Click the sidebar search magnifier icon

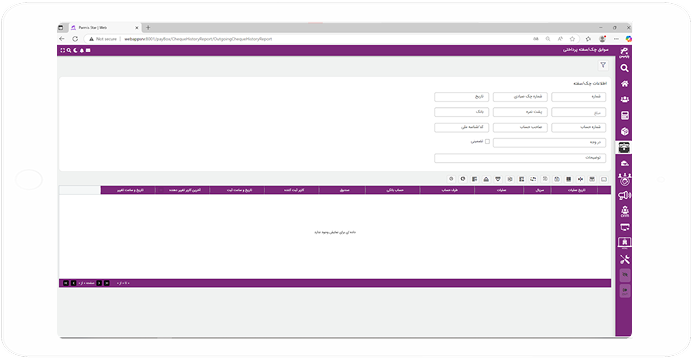[624, 68]
